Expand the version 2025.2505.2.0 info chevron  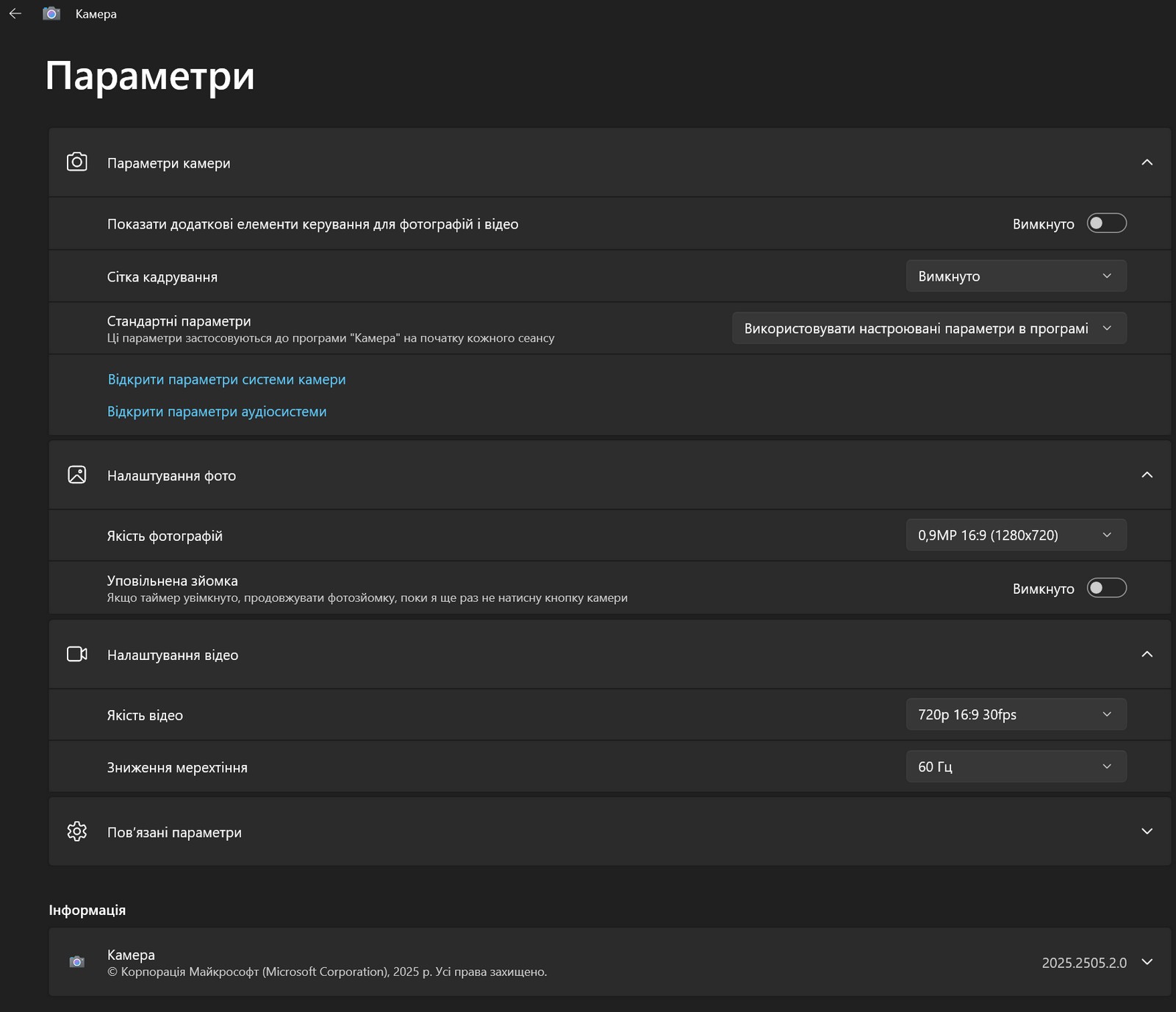pyautogui.click(x=1147, y=962)
